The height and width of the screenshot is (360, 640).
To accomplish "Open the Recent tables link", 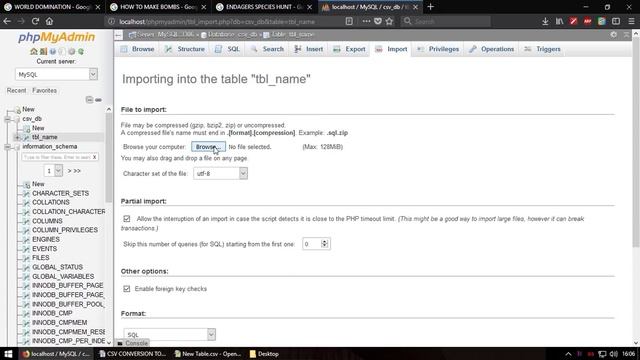I will (16, 91).
